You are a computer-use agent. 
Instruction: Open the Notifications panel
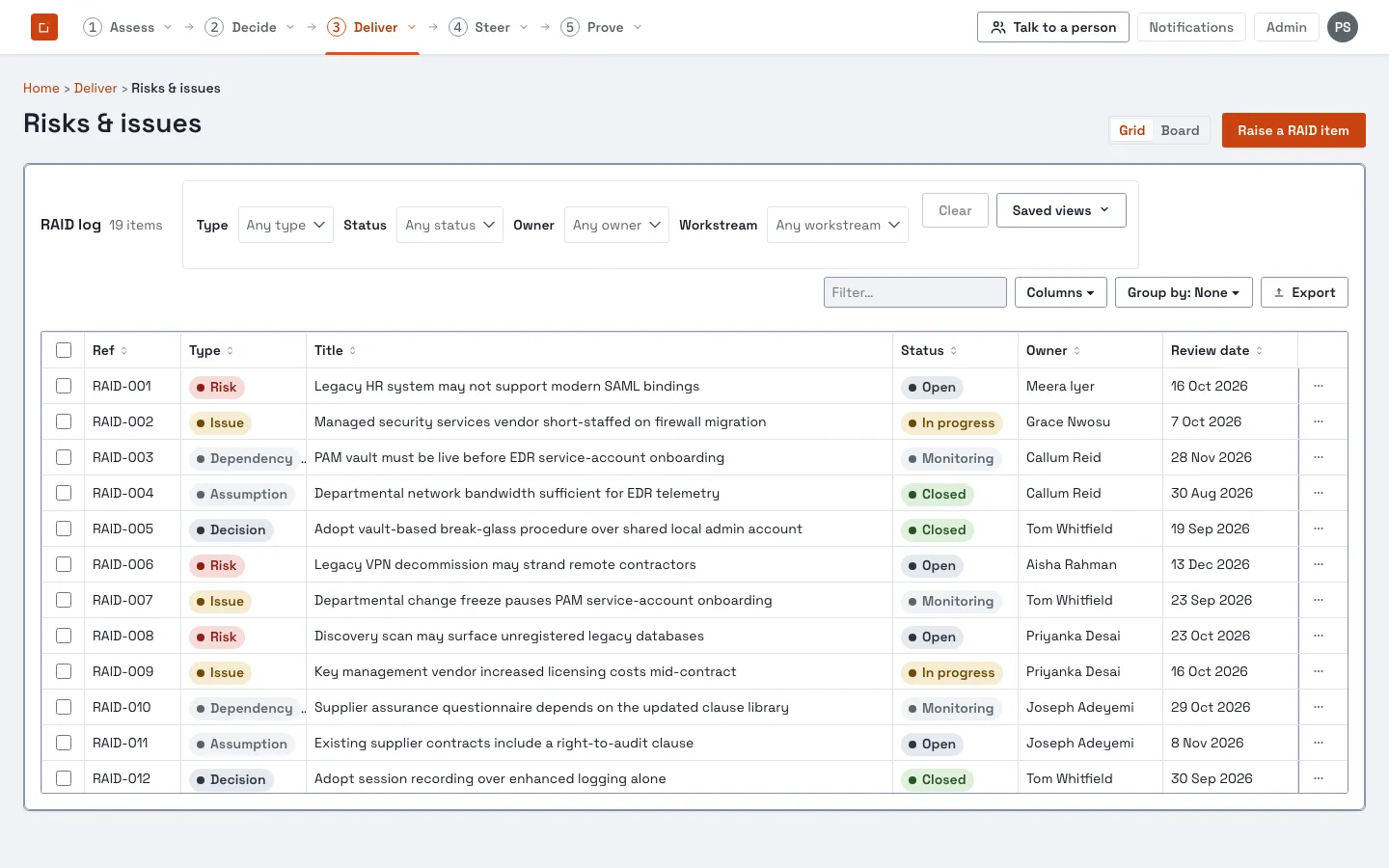1191,27
